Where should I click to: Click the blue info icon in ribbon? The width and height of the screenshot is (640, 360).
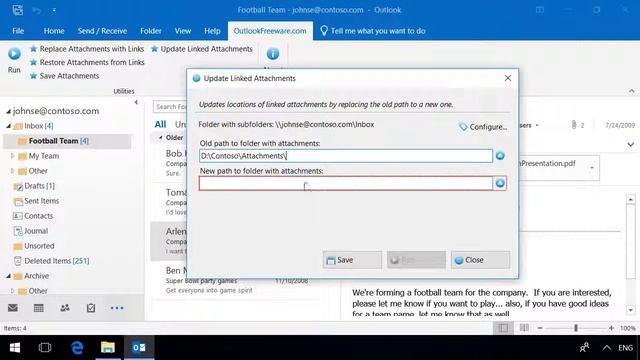tap(273, 53)
